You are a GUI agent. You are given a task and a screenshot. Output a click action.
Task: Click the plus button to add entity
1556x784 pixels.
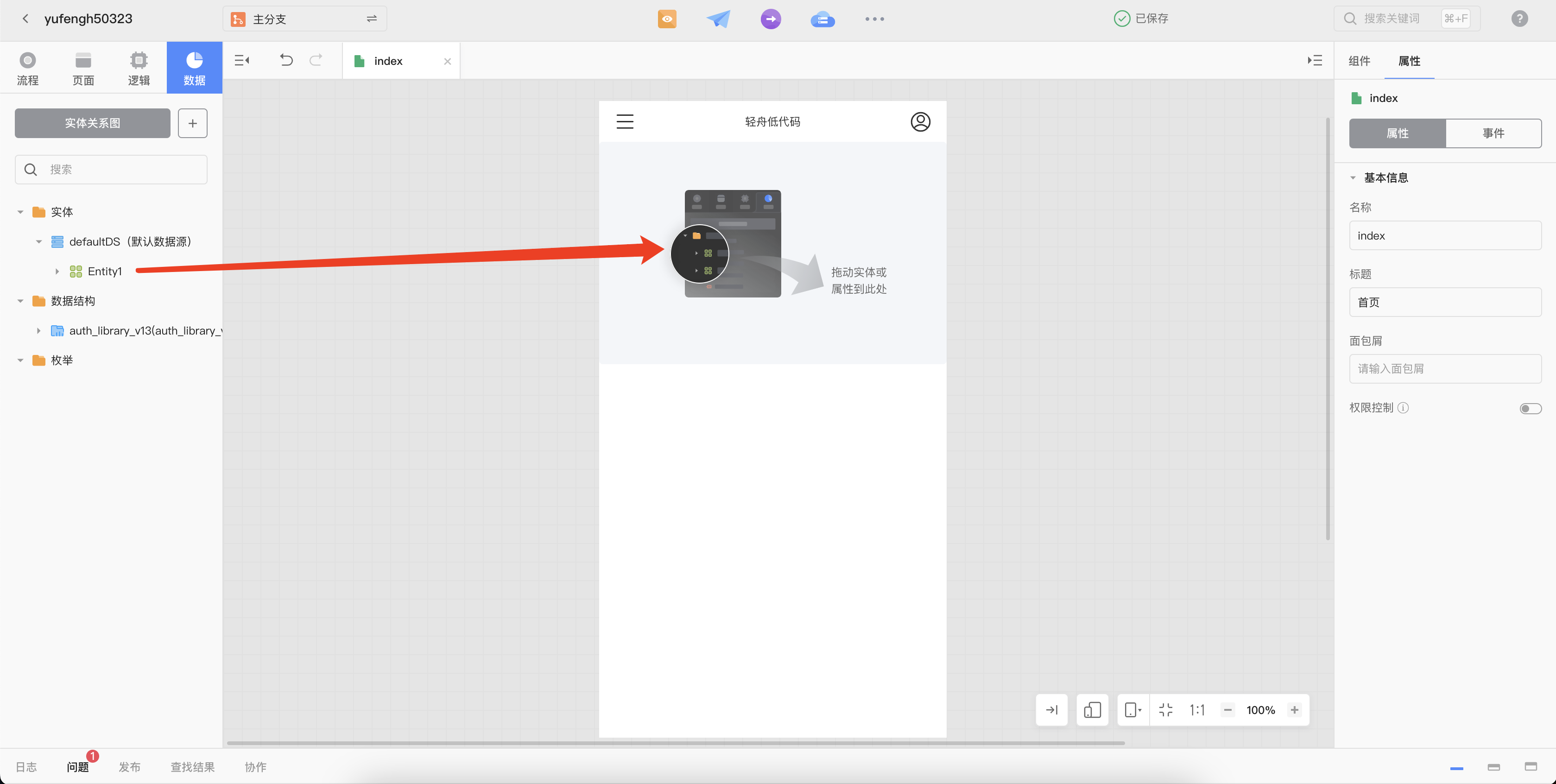coord(193,123)
